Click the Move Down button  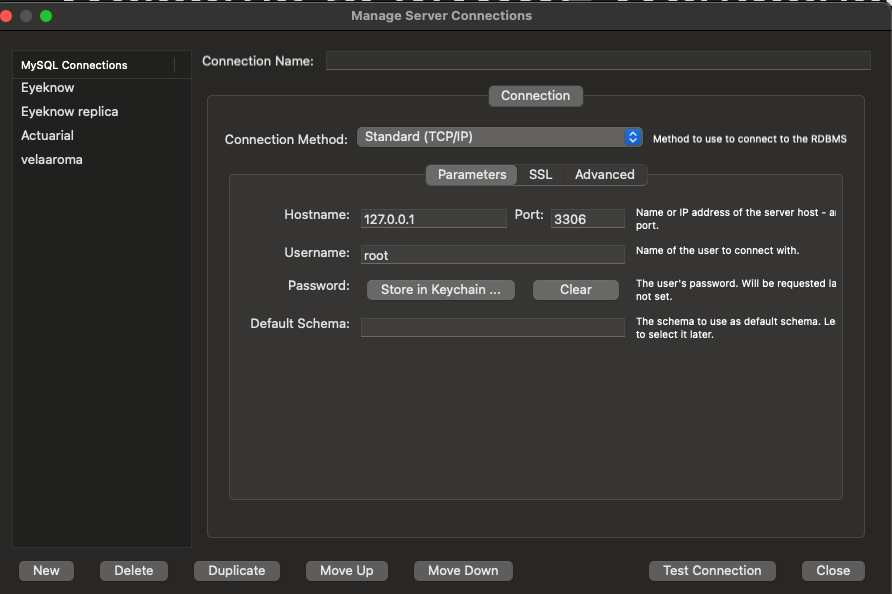(463, 570)
